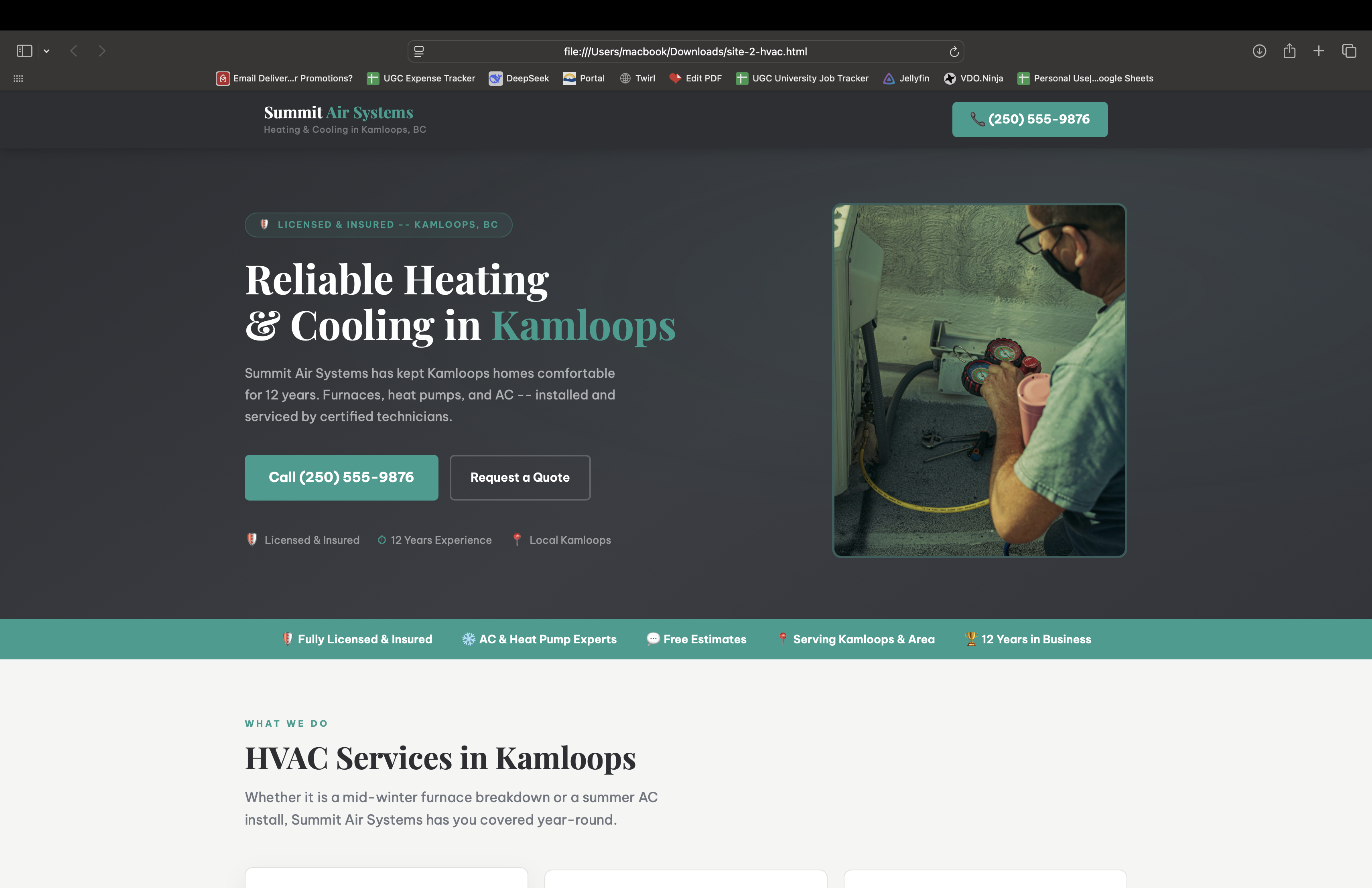This screenshot has width=1372, height=888.
Task: Open a new tab
Action: 1319,51
